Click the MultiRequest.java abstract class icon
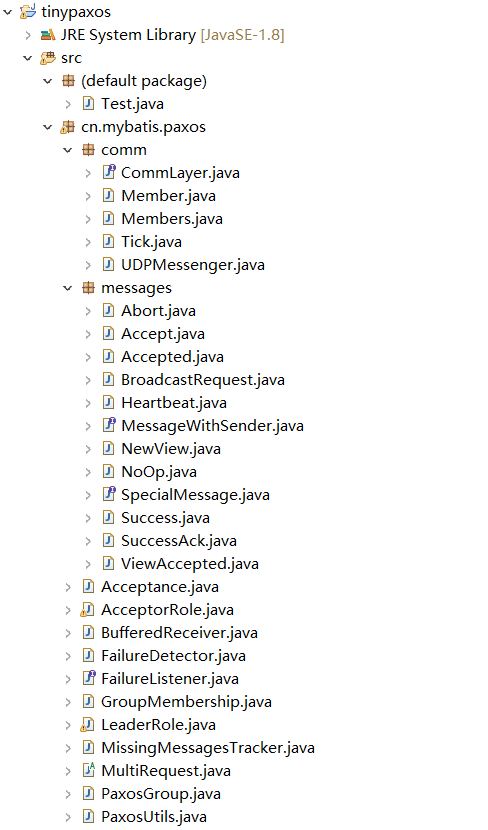Viewport: 488px width, 830px height. [x=88, y=771]
